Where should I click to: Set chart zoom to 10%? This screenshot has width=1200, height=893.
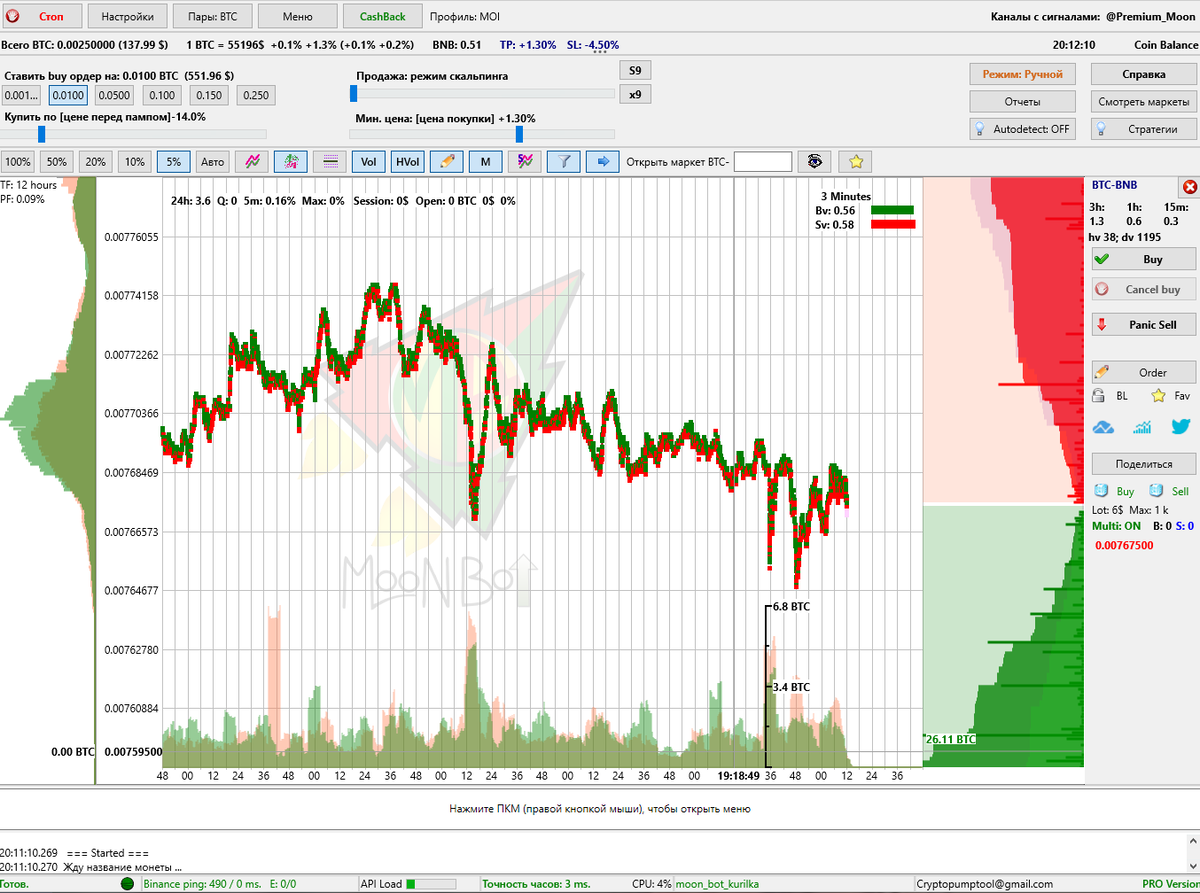(135, 161)
